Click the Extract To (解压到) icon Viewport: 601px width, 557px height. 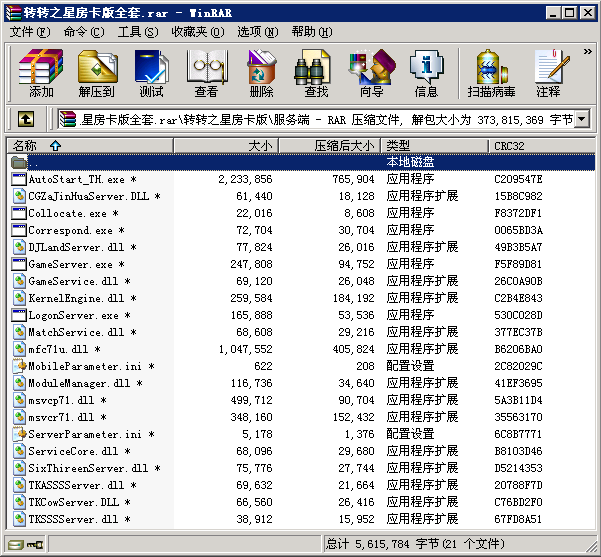click(x=96, y=73)
